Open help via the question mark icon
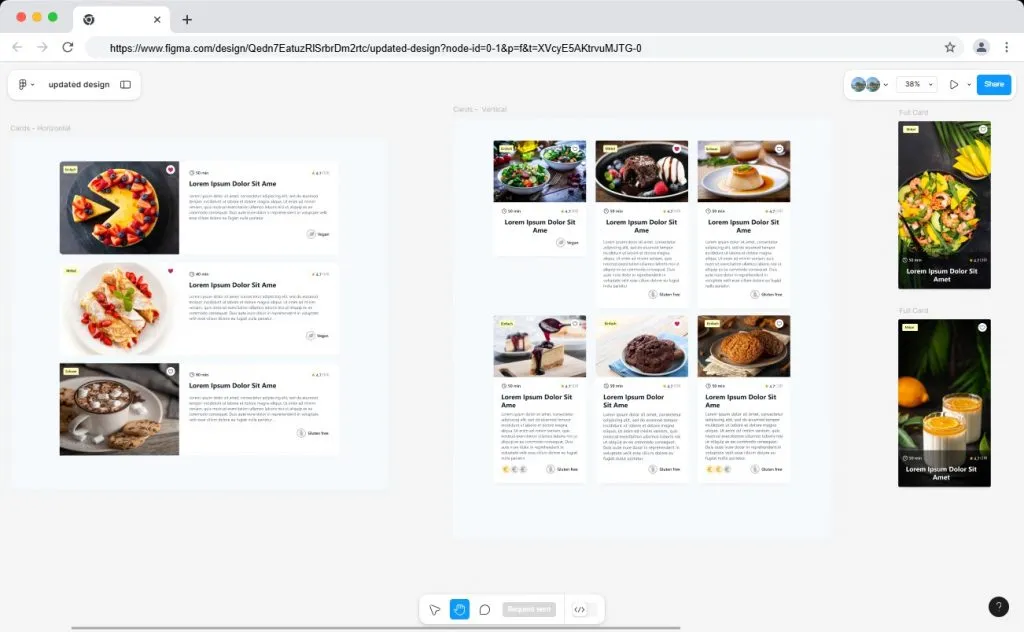The width and height of the screenshot is (1024, 632). 998,607
